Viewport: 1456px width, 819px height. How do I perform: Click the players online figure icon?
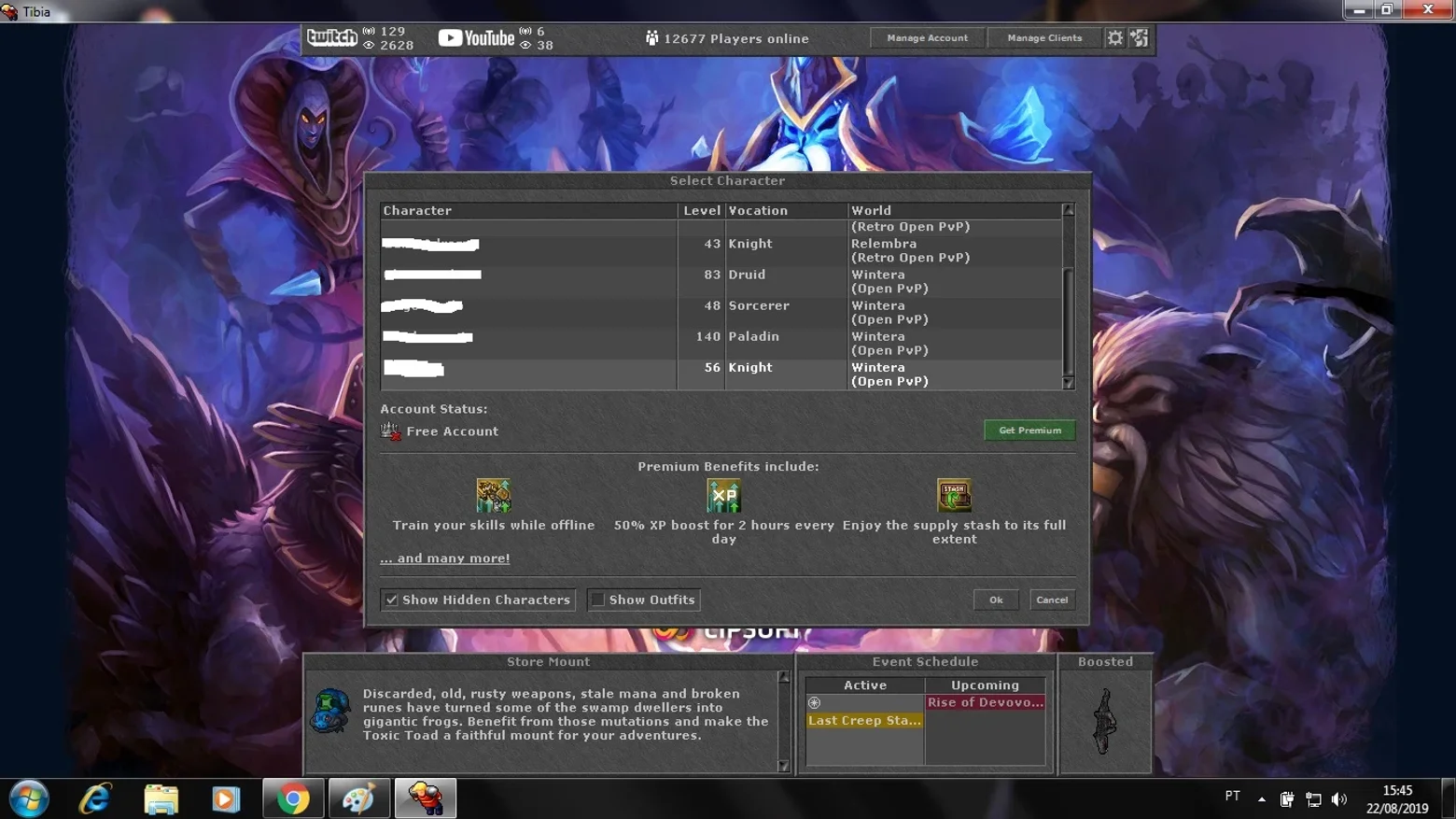[652, 38]
